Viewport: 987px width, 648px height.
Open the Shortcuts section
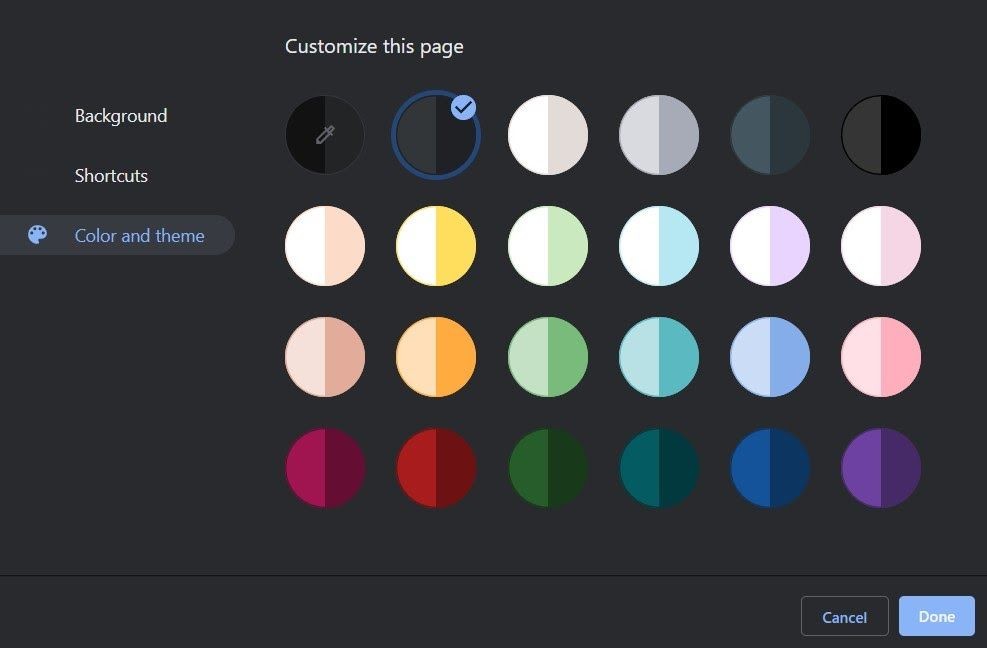pos(111,176)
